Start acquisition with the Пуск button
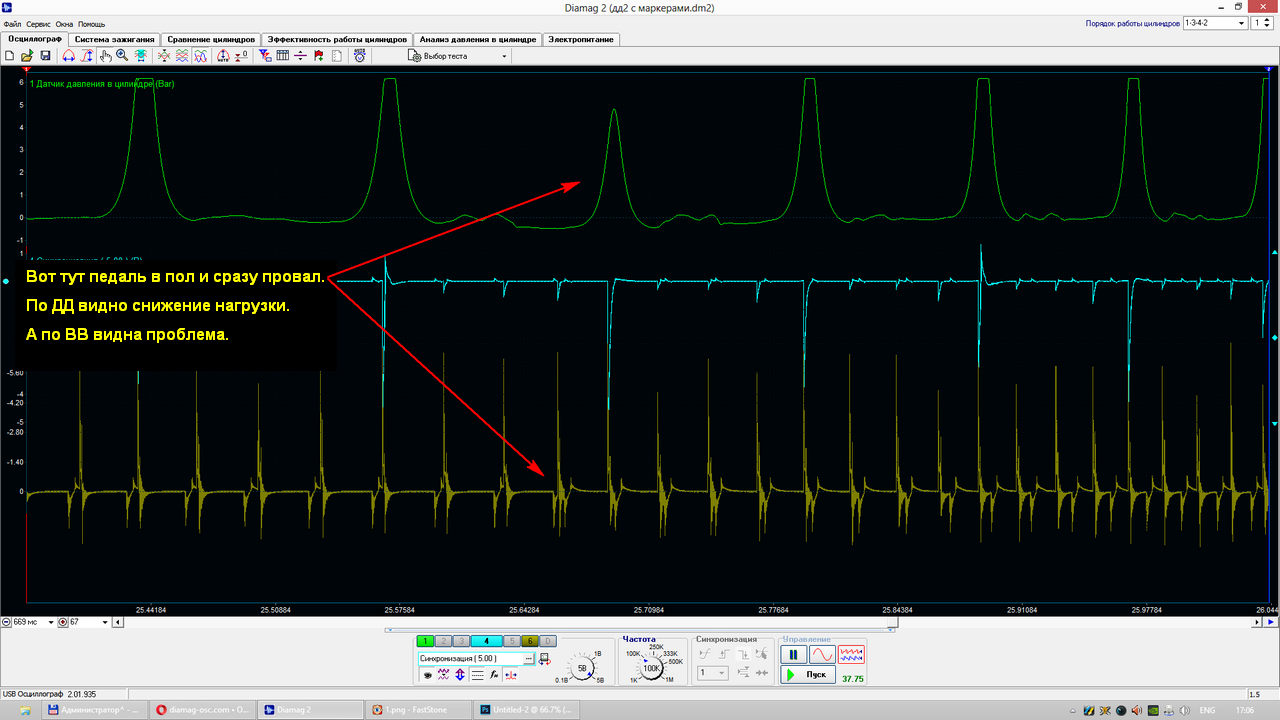Viewport: 1280px width, 720px height. (x=808, y=675)
